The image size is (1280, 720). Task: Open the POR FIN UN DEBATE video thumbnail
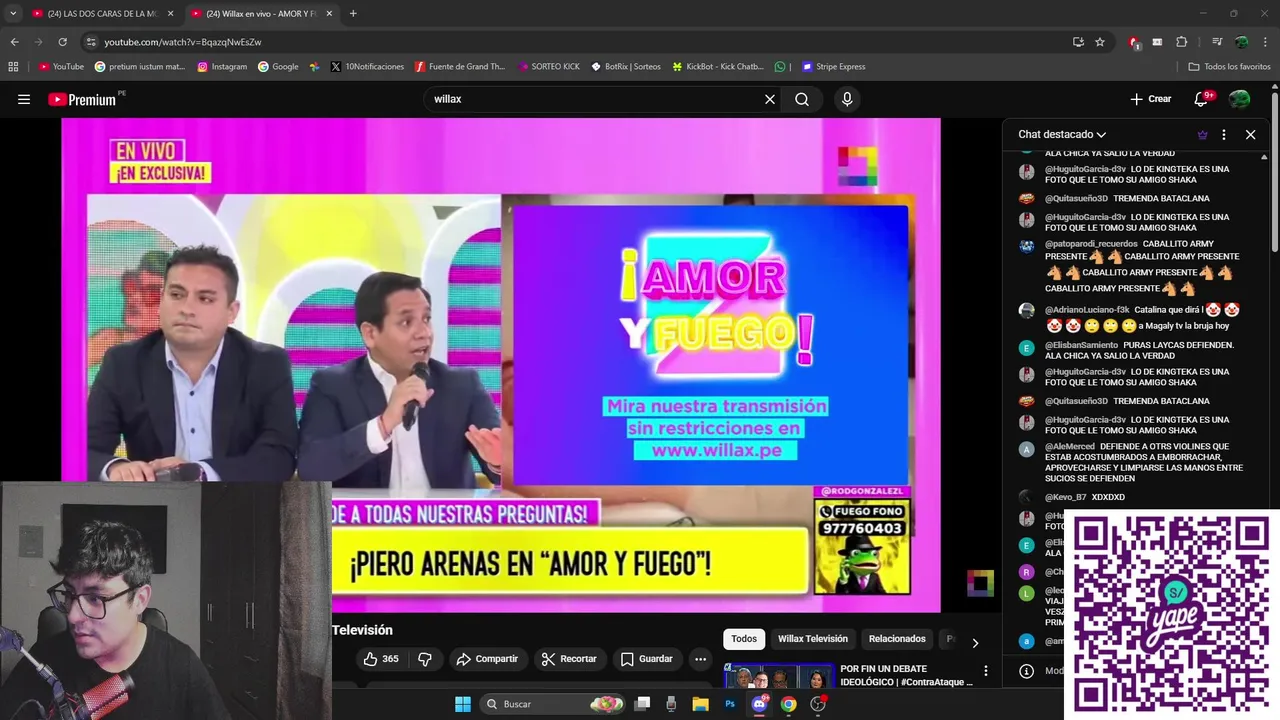click(779, 676)
